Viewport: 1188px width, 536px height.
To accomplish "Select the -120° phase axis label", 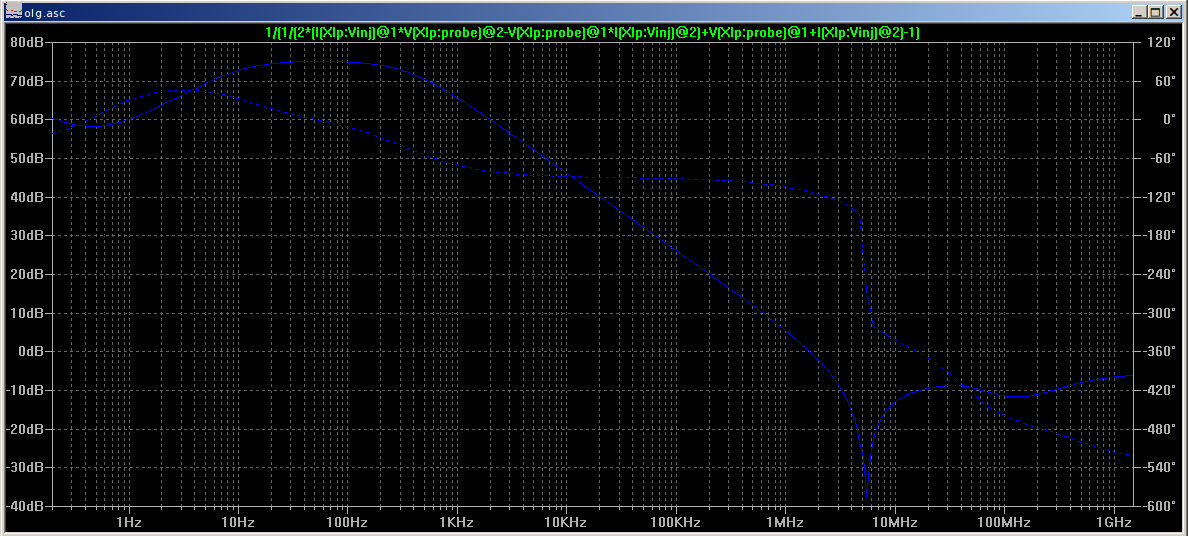I will (1160, 196).
